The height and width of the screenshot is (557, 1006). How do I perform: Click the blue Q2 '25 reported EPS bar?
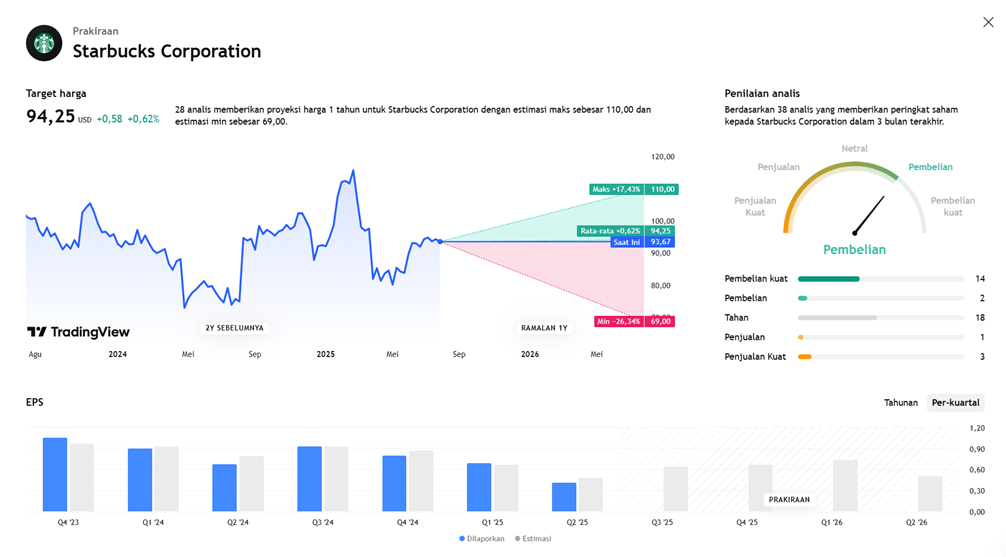pos(564,497)
